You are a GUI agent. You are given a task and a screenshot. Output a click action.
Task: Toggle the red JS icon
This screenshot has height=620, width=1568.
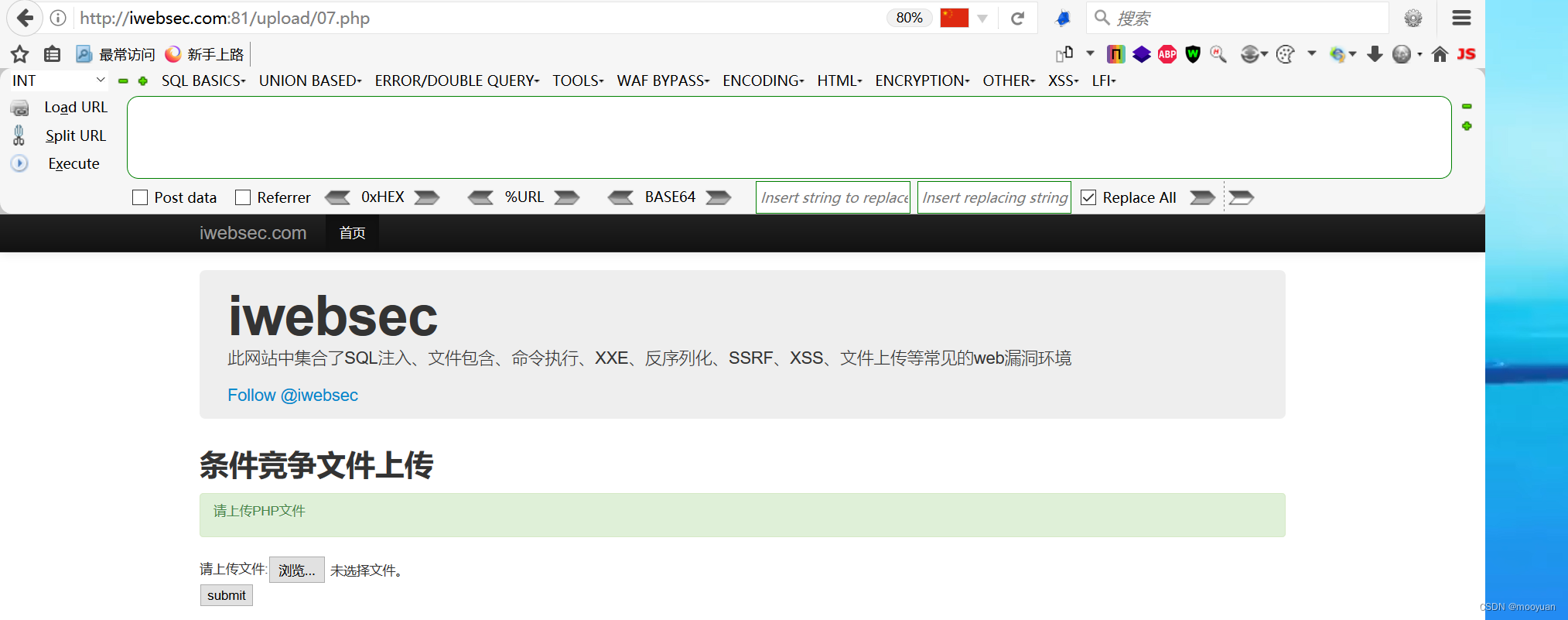[x=1466, y=54]
